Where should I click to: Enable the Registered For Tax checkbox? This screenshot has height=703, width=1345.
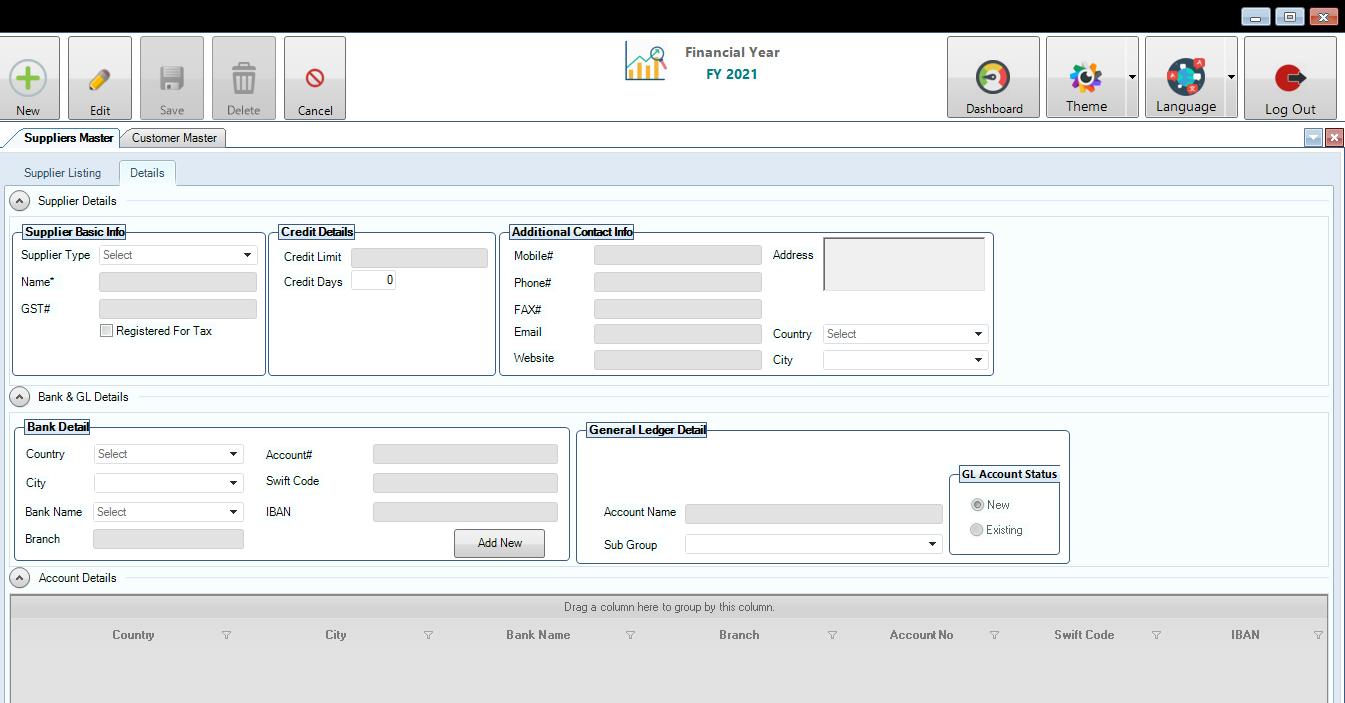pos(107,331)
